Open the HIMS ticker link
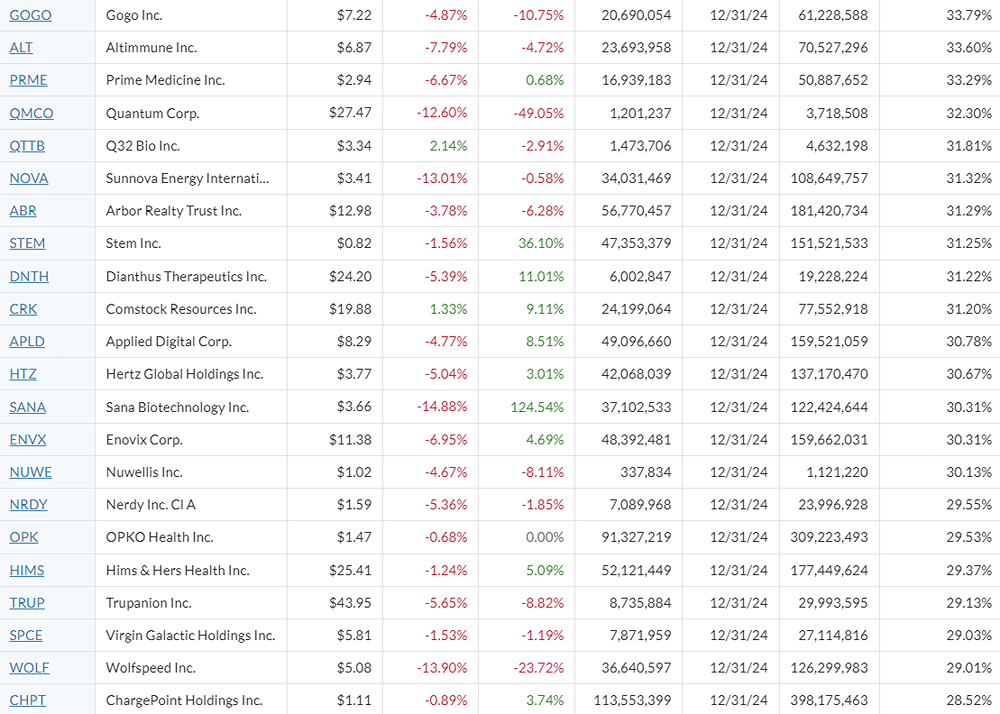The width and height of the screenshot is (1000, 714). [x=26, y=570]
